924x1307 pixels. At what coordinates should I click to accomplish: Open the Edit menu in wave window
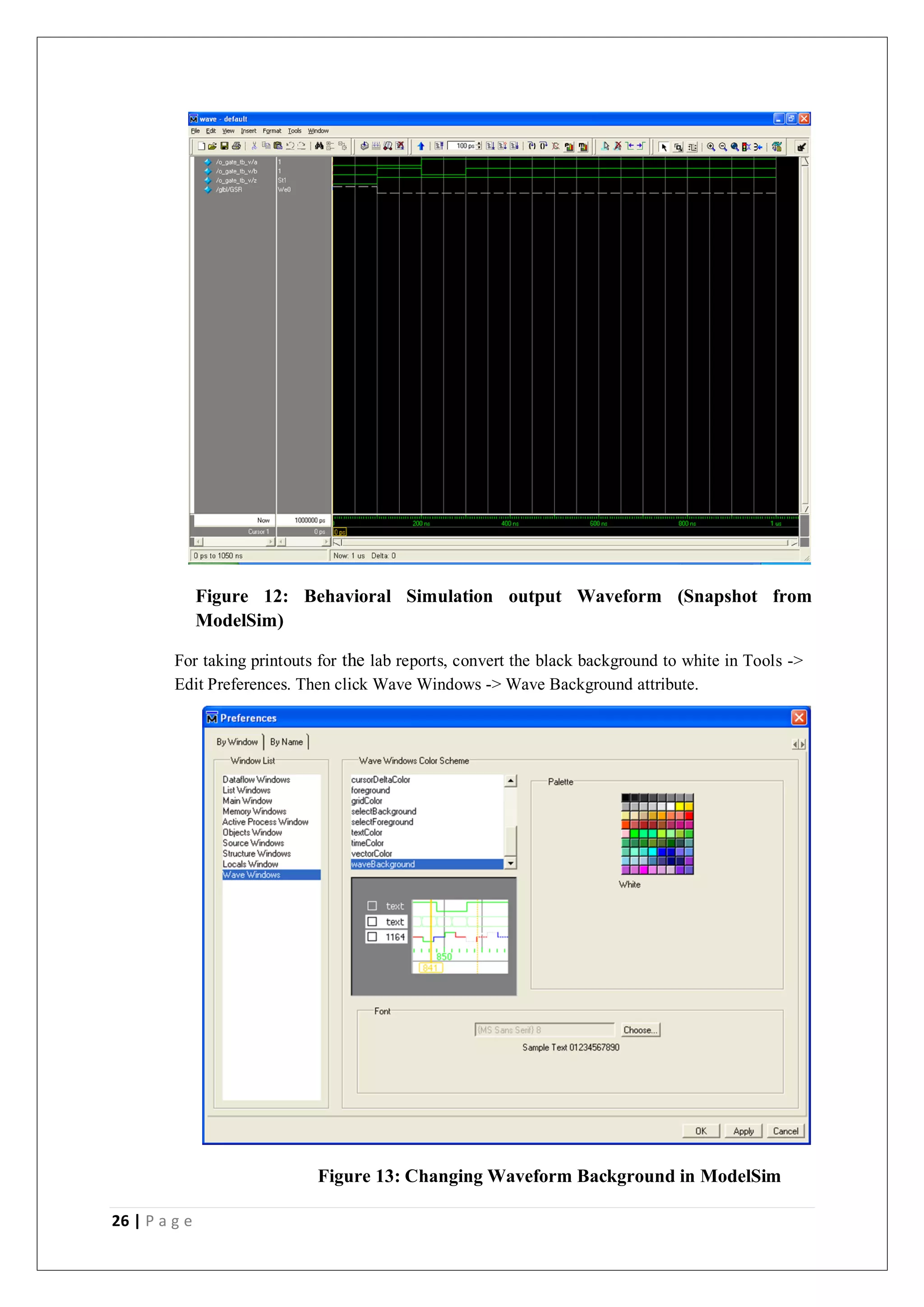(211, 131)
